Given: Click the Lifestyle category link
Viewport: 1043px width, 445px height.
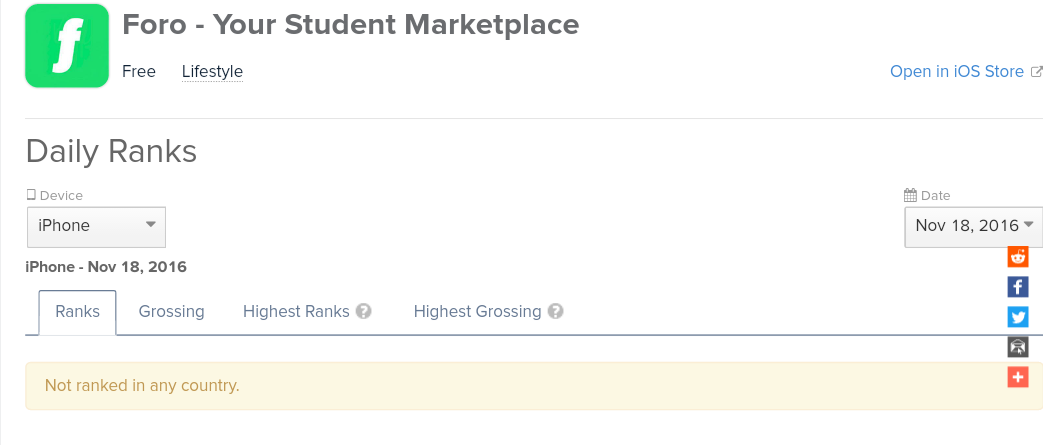Looking at the screenshot, I should 212,72.
